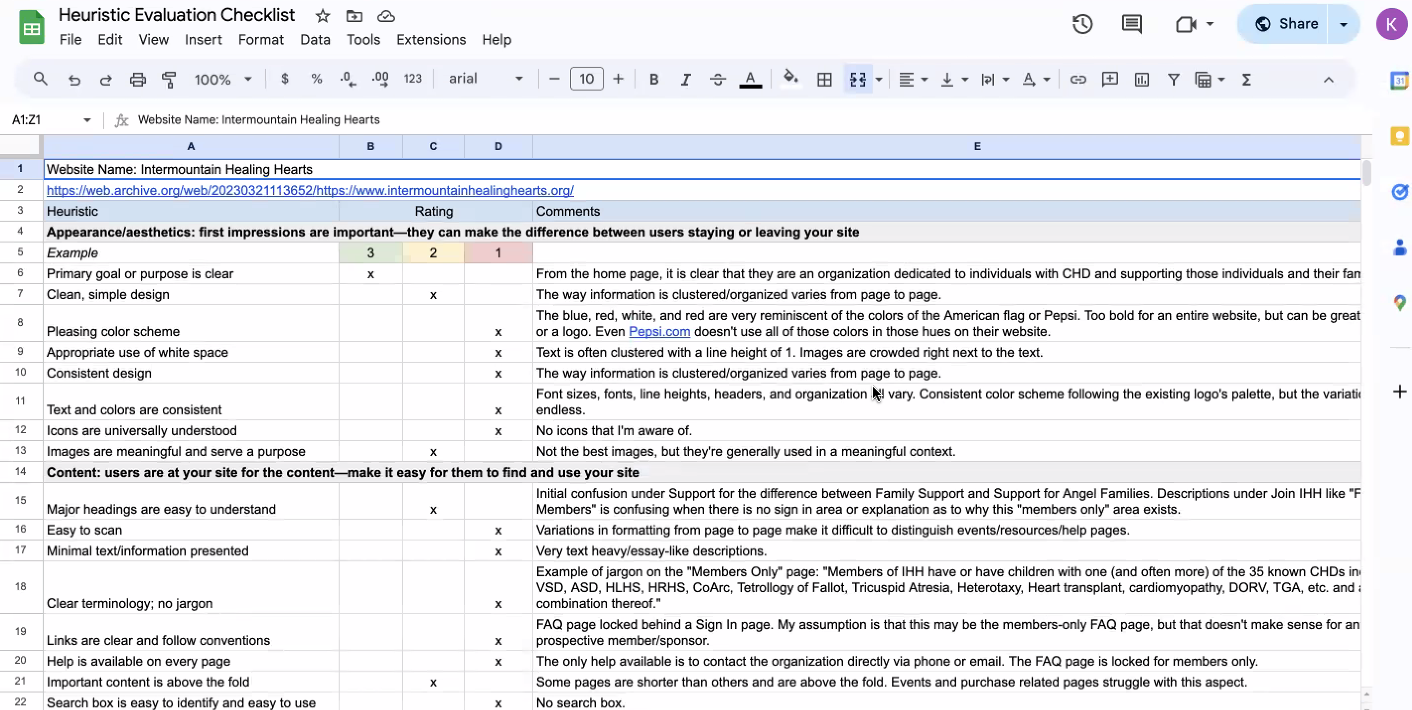Screen dimensions: 1412x710
Task: Open the 123 number formats menu
Action: pyautogui.click(x=413, y=79)
